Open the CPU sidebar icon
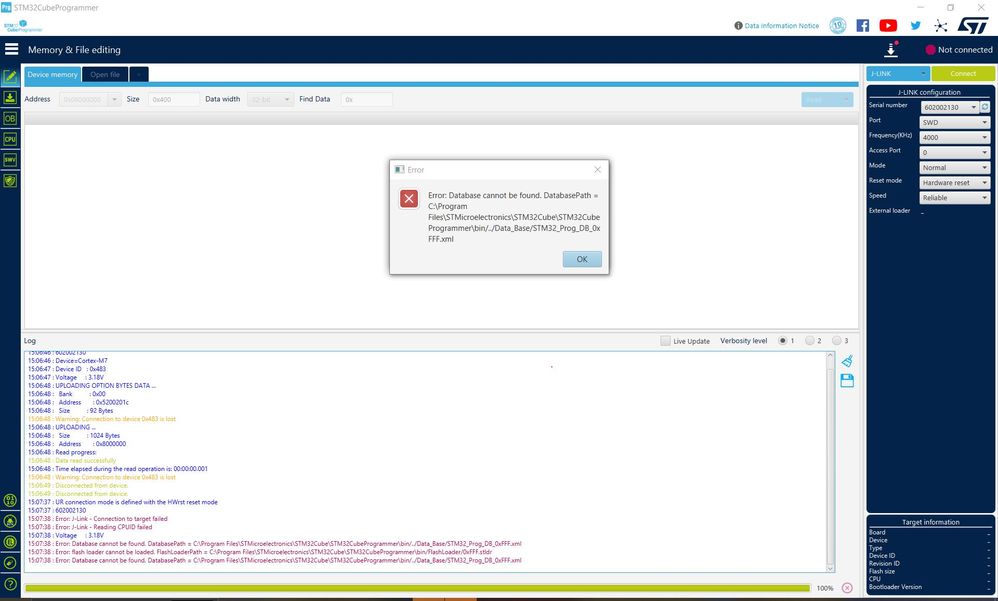998x601 pixels. (10, 139)
